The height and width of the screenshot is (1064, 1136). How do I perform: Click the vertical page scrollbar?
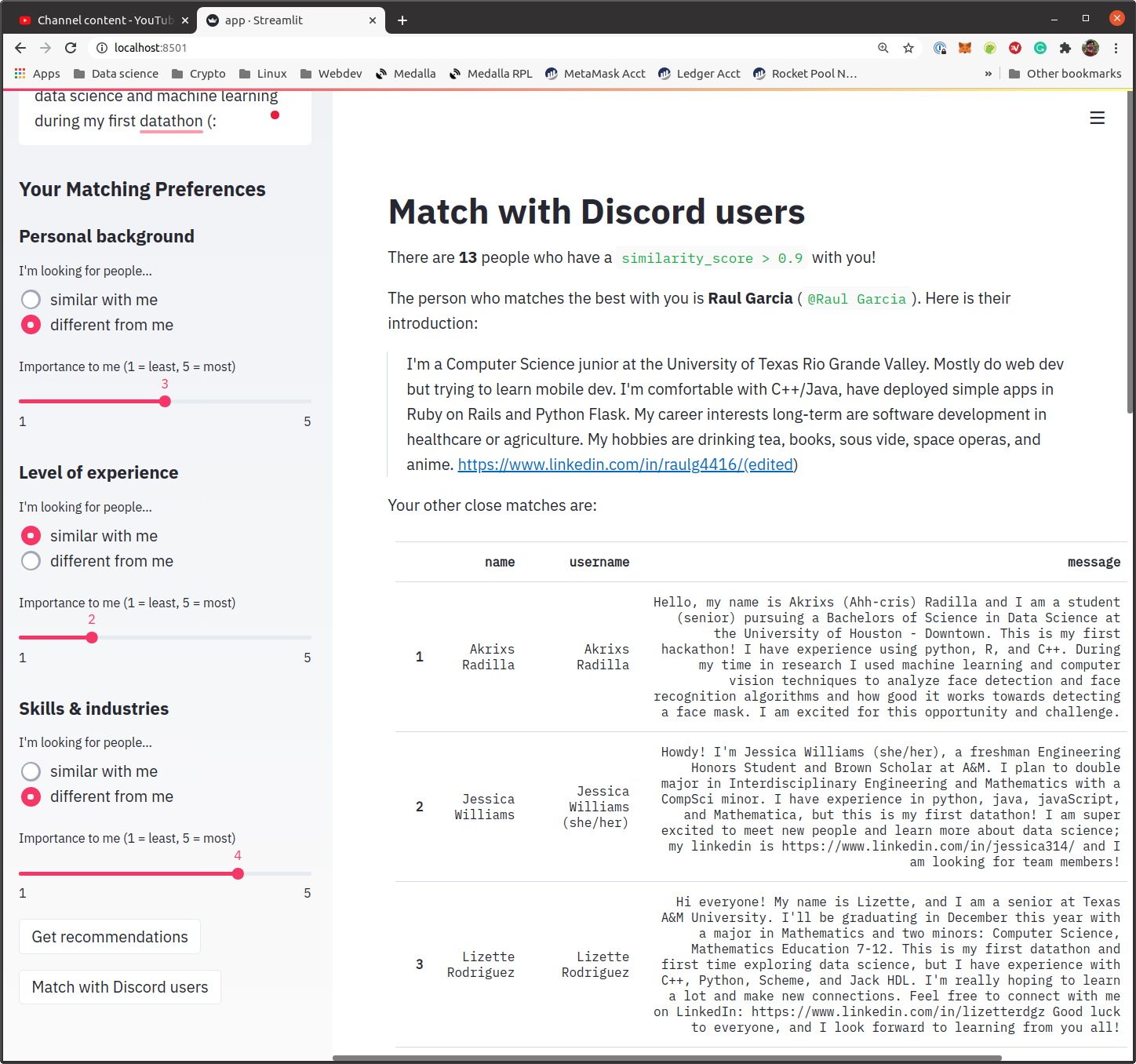click(x=1131, y=251)
